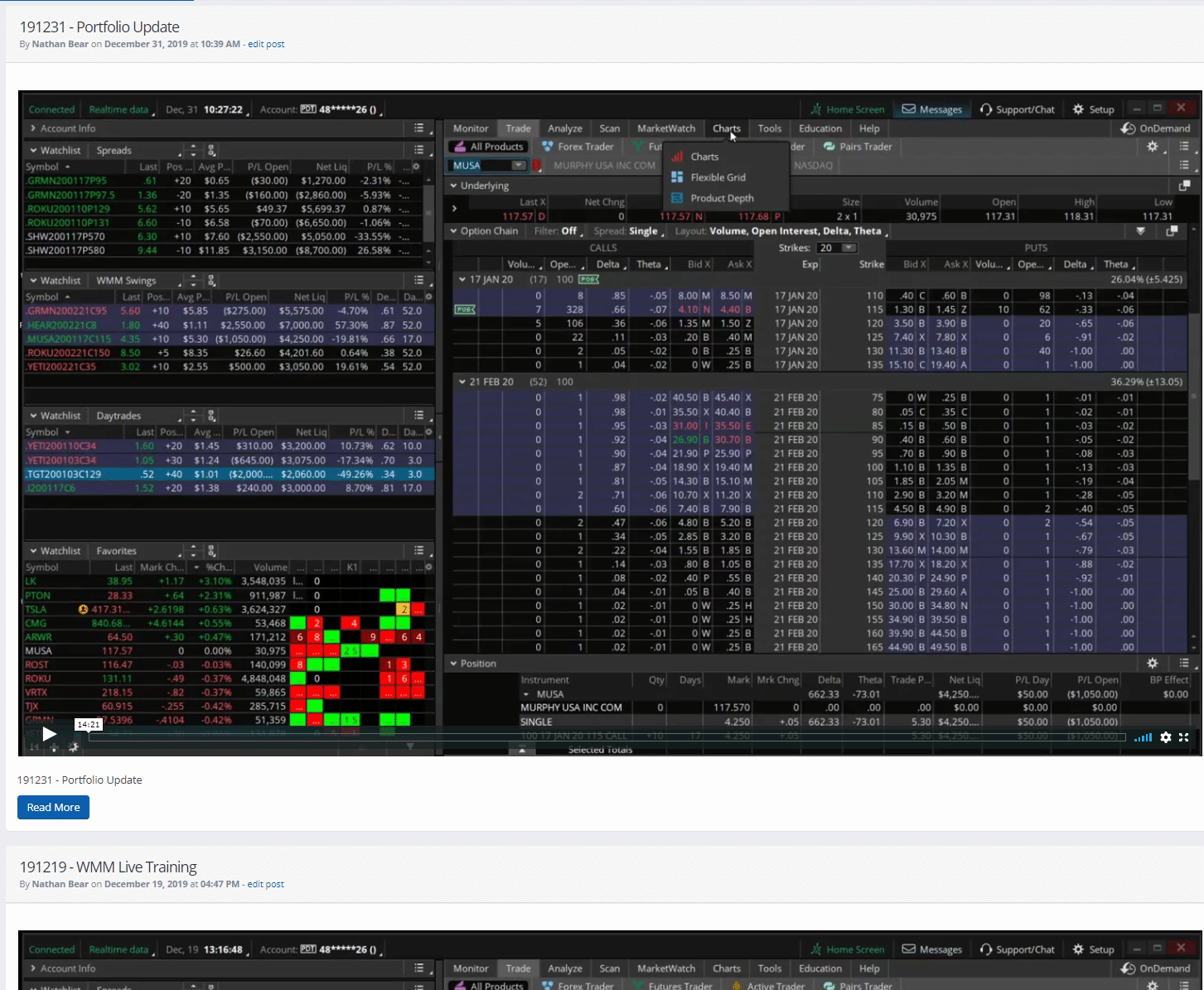Click the Read More button
The height and width of the screenshot is (990, 1204).
tap(53, 807)
